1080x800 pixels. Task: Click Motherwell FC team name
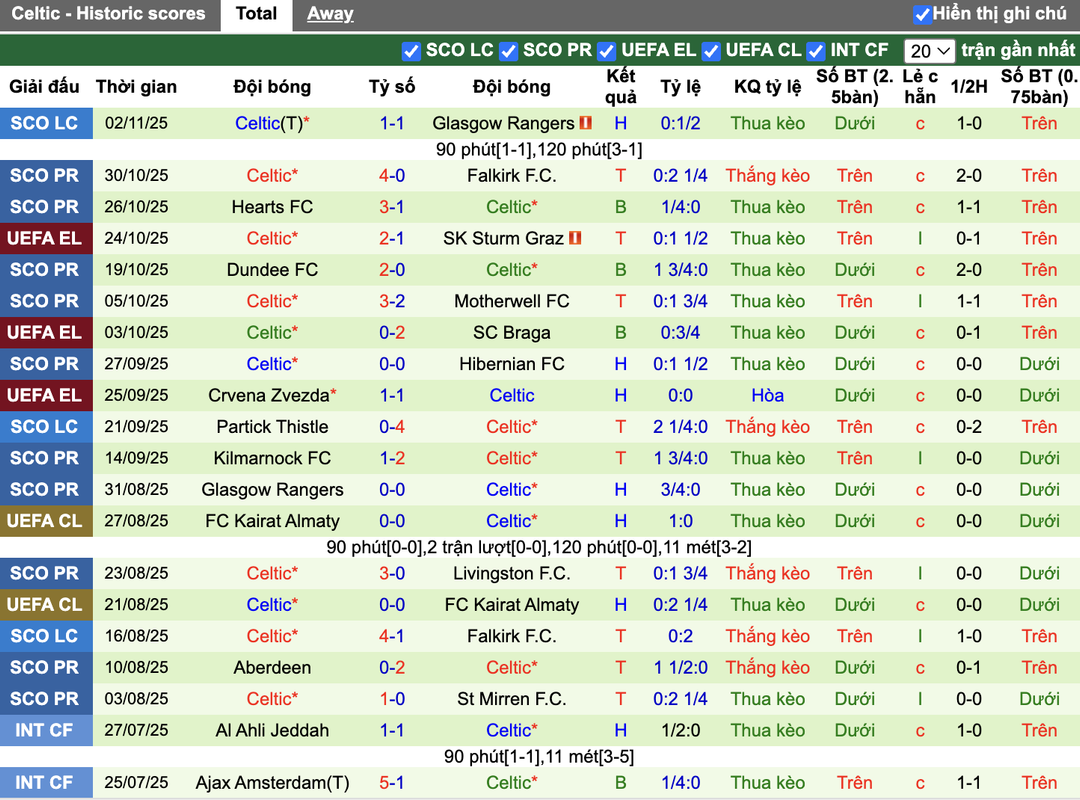[x=512, y=301]
